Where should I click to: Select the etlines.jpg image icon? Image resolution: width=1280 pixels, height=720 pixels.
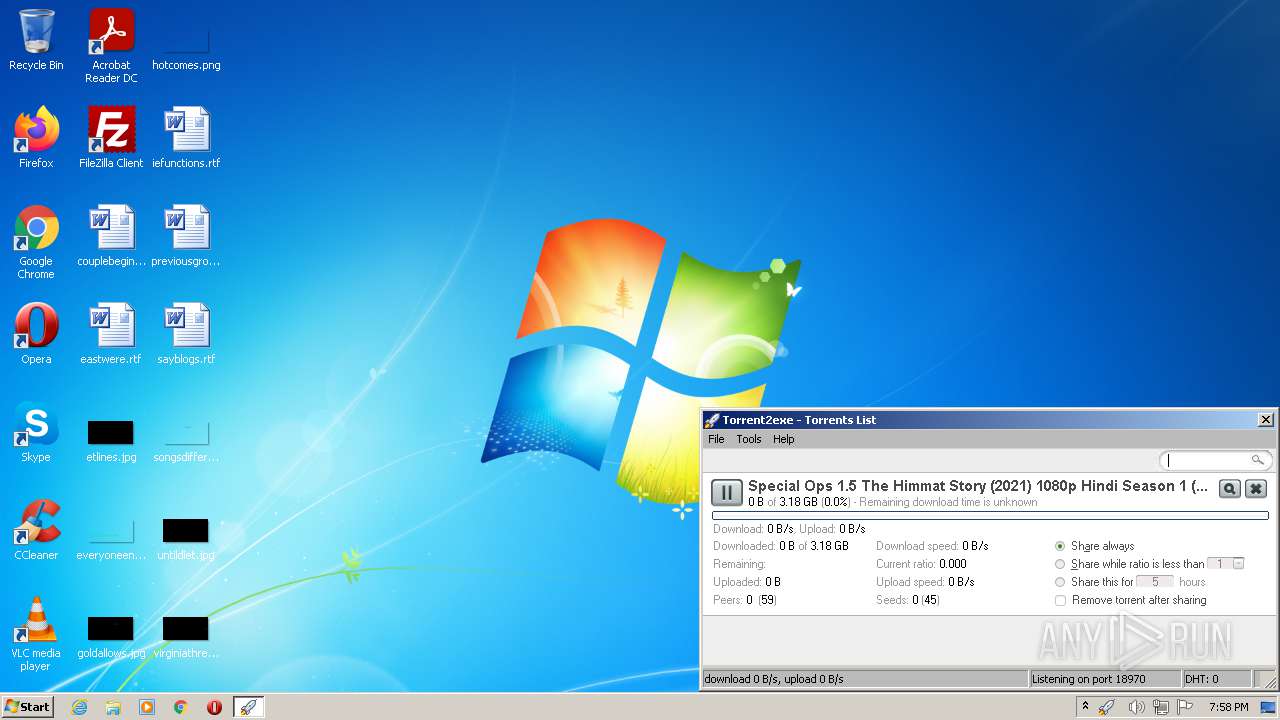point(111,440)
